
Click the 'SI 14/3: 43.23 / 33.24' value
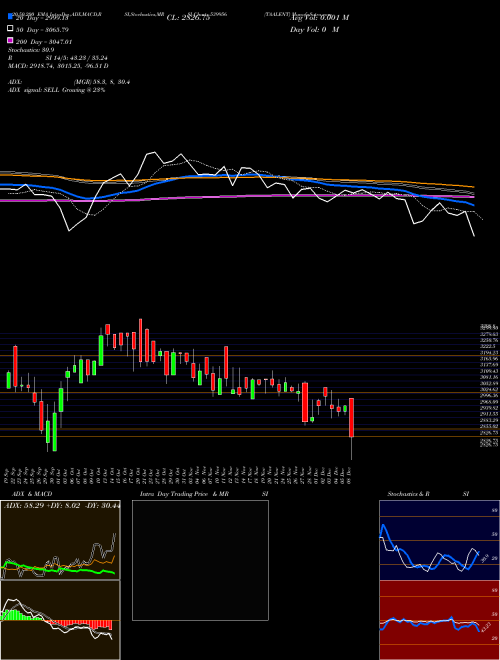click(x=77, y=58)
